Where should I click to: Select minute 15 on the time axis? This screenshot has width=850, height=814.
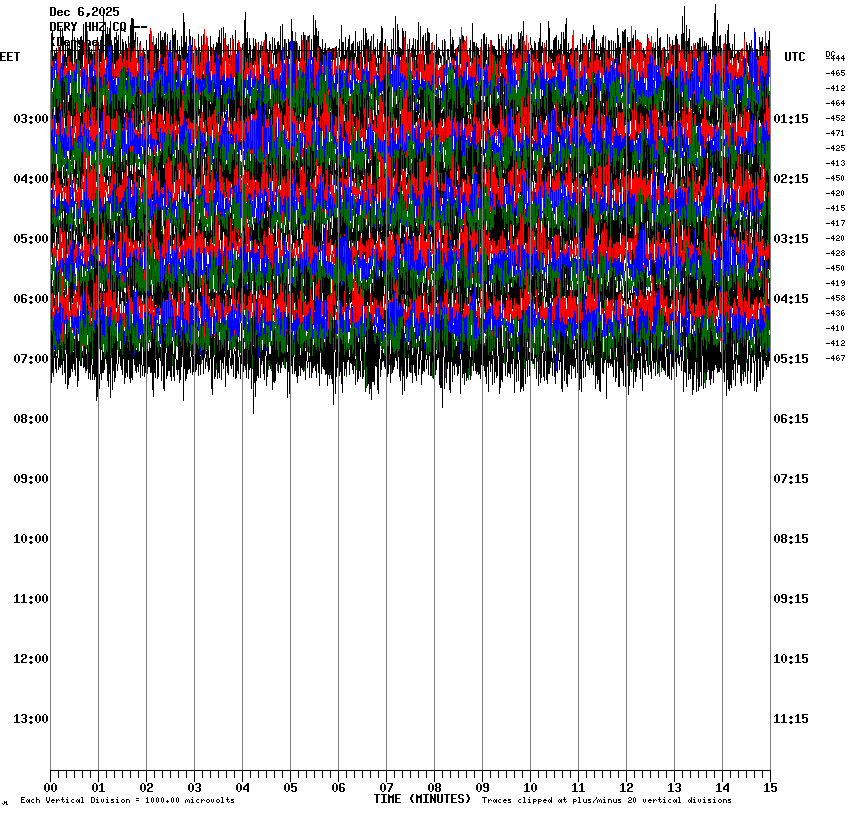(x=770, y=787)
